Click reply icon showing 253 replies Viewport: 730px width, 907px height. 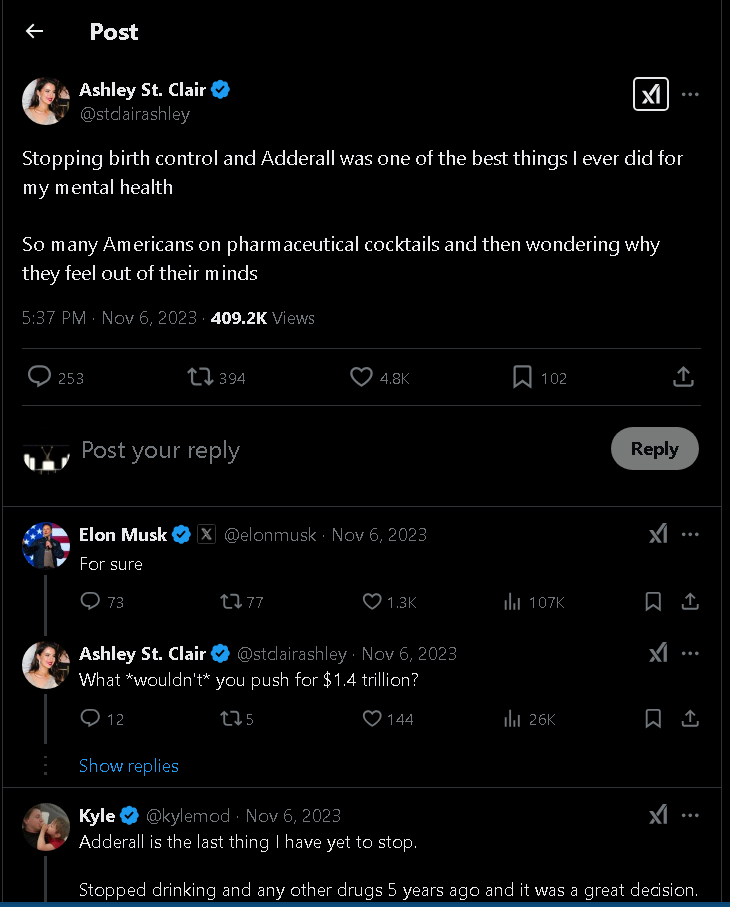pos(40,377)
